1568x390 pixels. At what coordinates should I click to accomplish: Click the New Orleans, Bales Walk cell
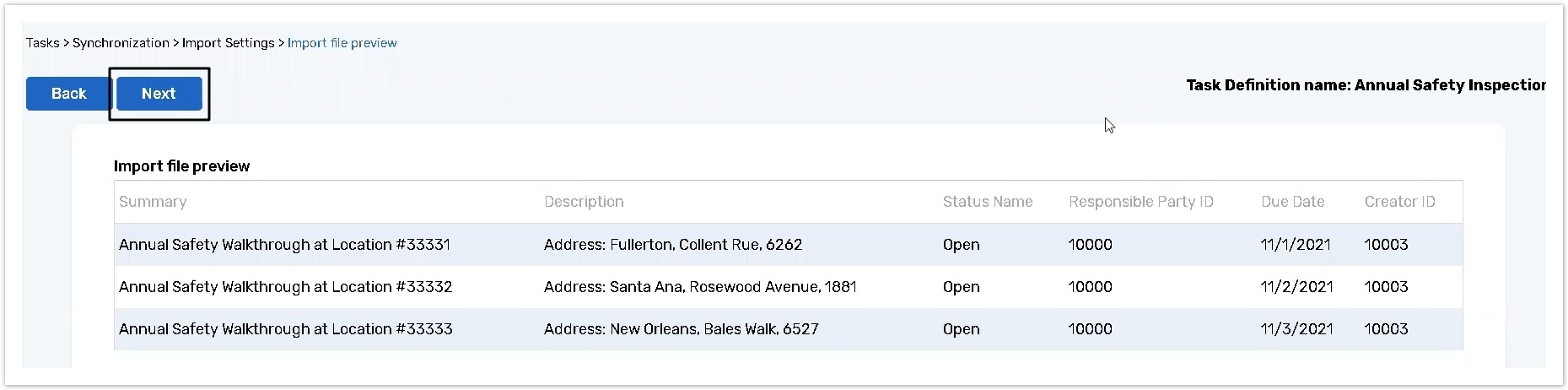click(681, 329)
